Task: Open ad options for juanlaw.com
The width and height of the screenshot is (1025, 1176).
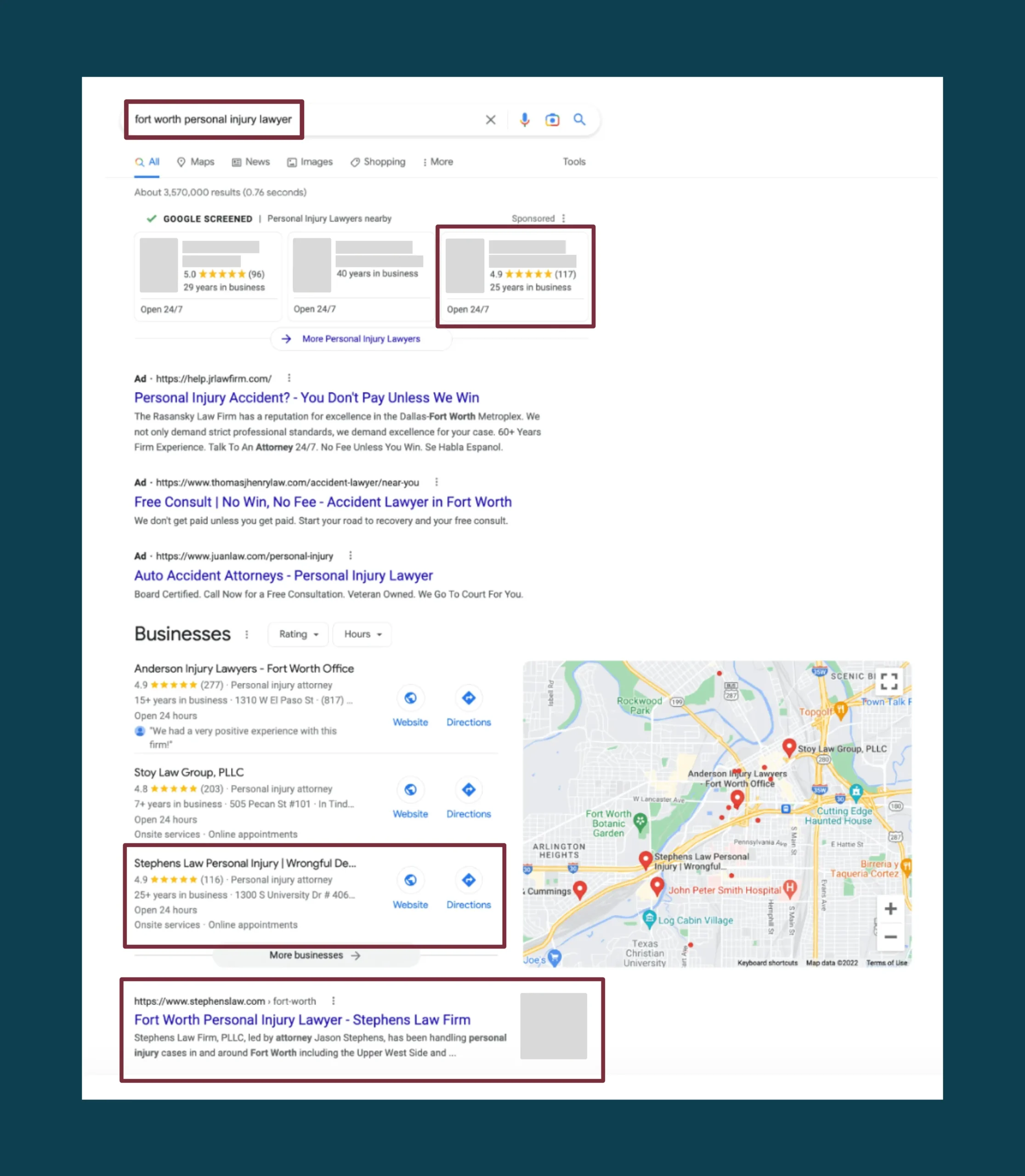Action: coord(350,555)
